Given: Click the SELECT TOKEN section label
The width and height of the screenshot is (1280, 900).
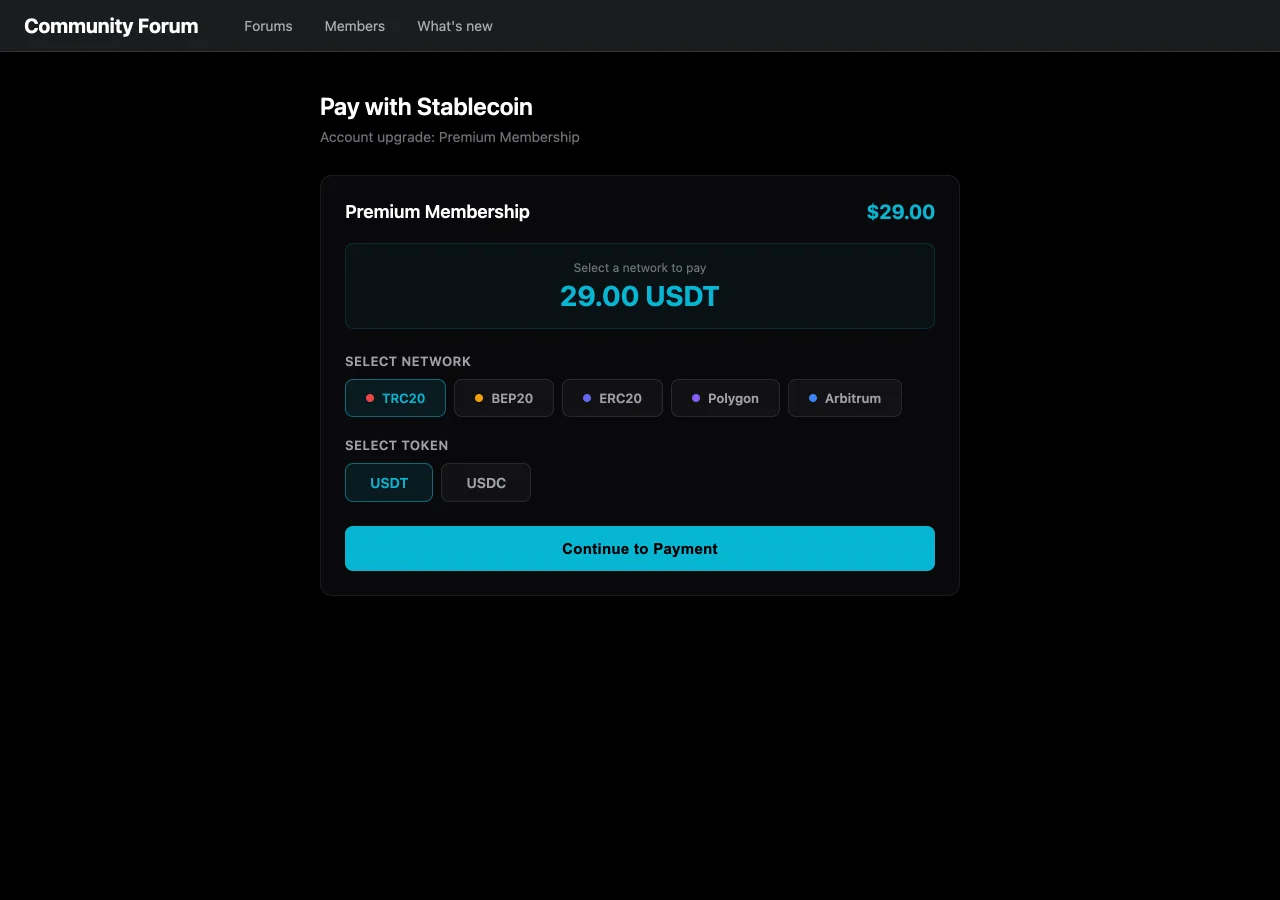Looking at the screenshot, I should 396,445.
